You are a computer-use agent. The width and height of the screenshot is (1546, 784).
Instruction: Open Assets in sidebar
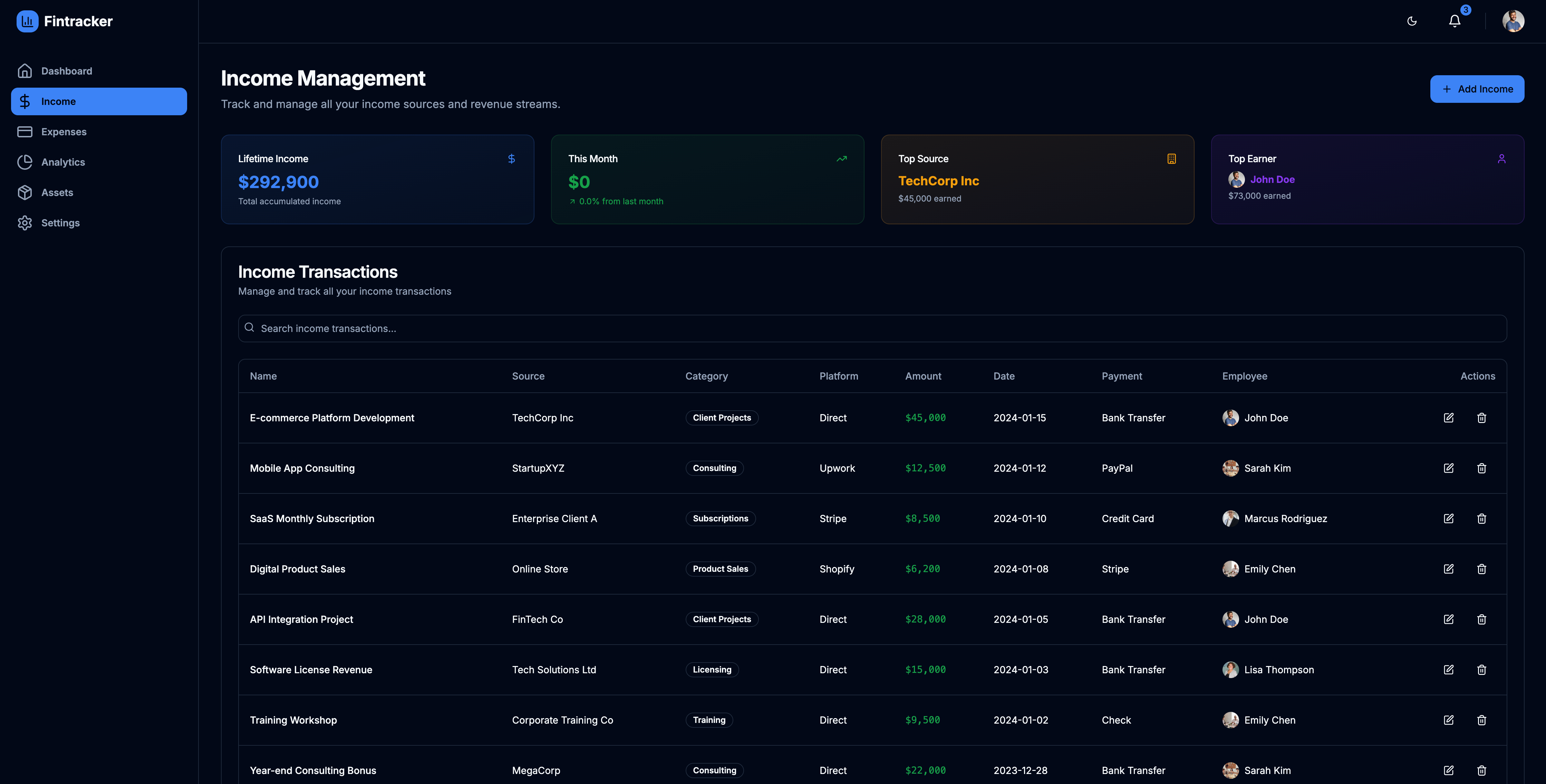coord(57,192)
